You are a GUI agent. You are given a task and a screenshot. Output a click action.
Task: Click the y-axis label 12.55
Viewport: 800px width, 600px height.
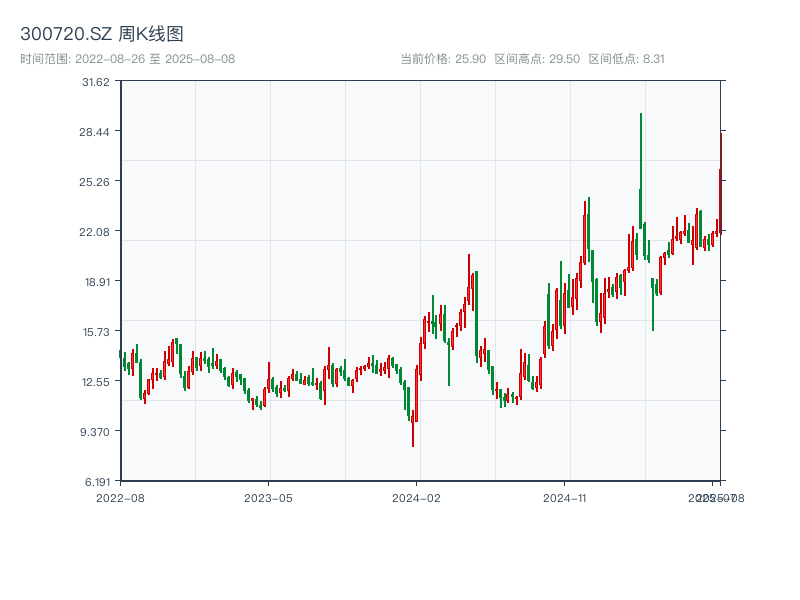click(96, 382)
